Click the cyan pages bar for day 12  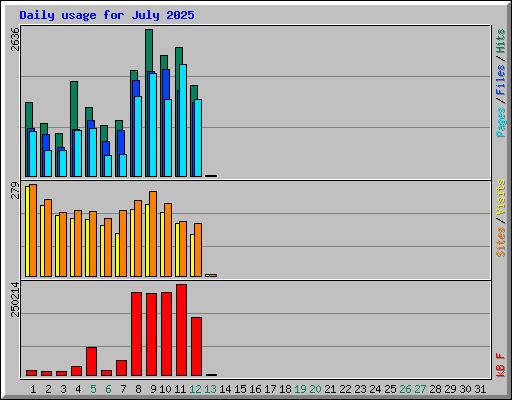[x=198, y=138]
